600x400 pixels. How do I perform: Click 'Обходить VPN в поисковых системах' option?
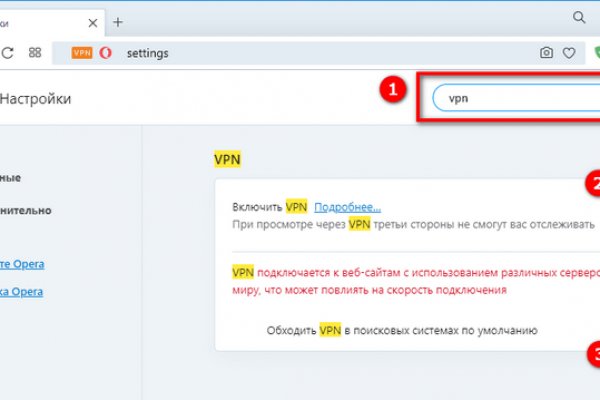pyautogui.click(x=402, y=329)
